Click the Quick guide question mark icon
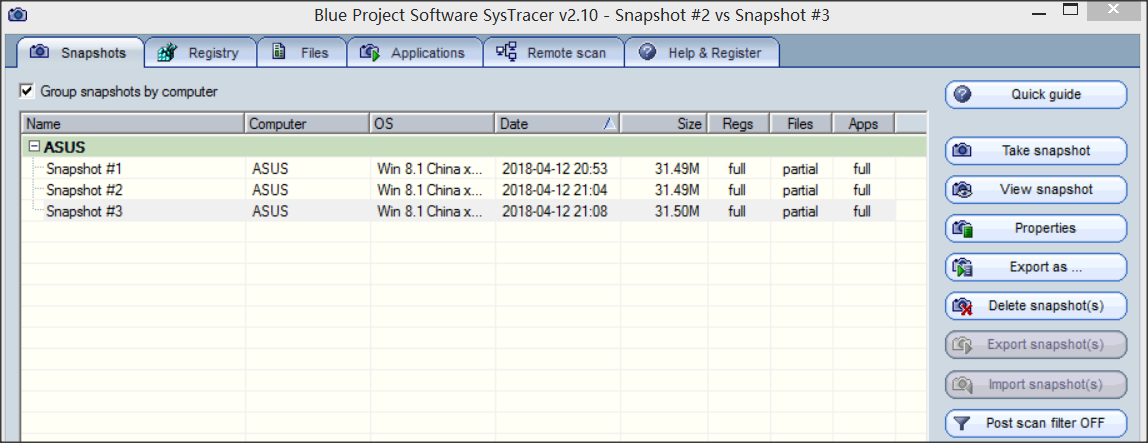This screenshot has height=443, width=1148. click(x=962, y=94)
